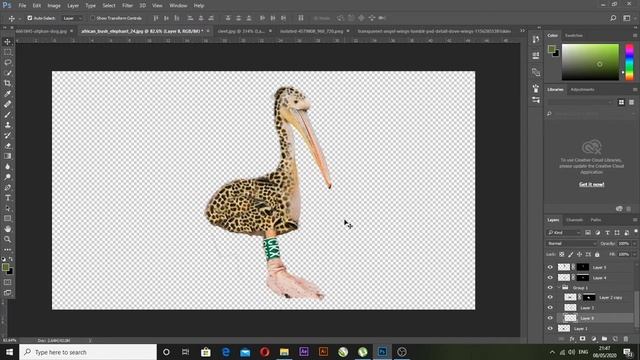Click the foreground color swatch in toolbox
Image resolution: width=640 pixels, height=360 pixels.
click(5, 268)
